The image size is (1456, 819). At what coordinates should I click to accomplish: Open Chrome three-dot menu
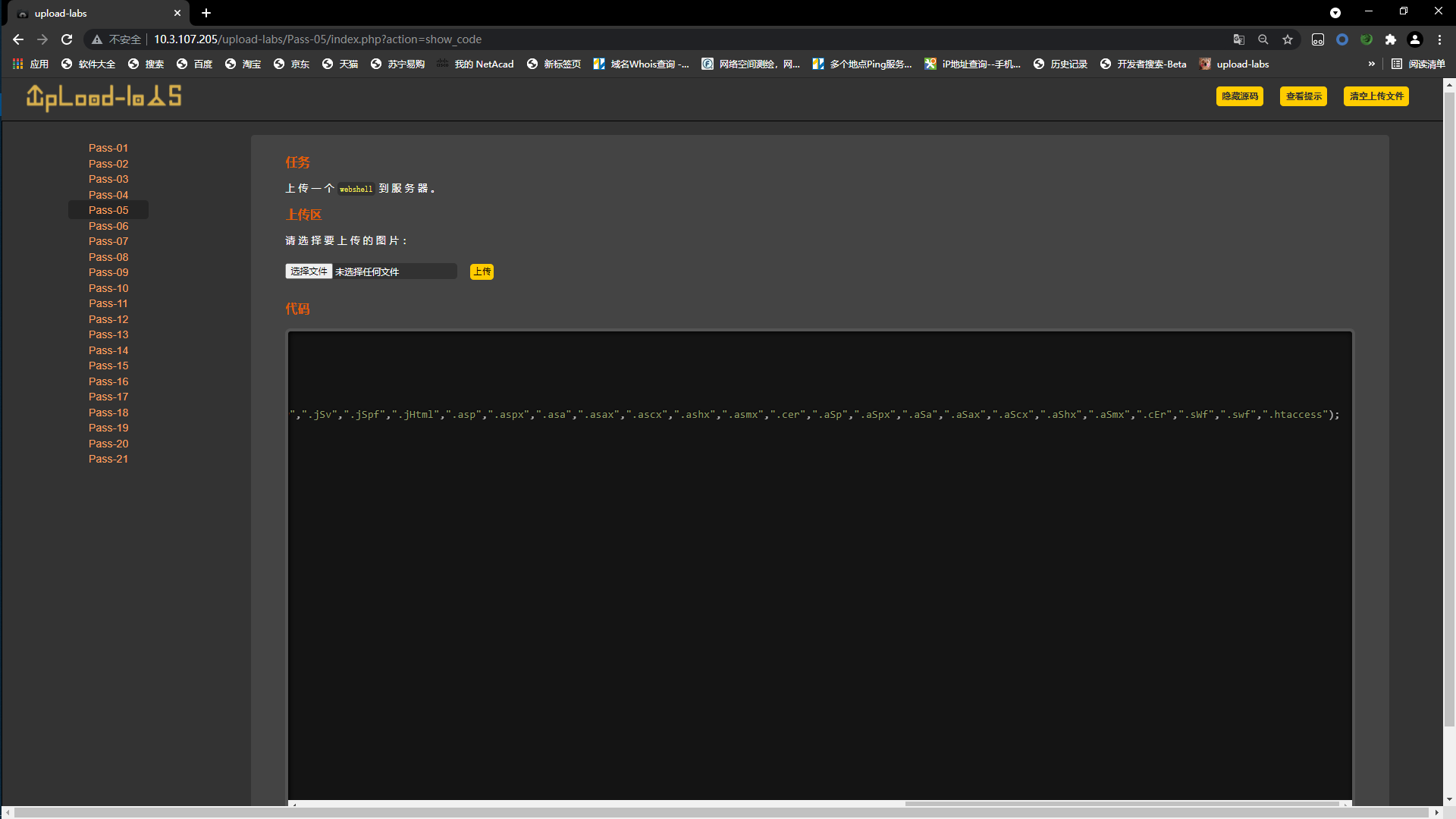pyautogui.click(x=1440, y=39)
